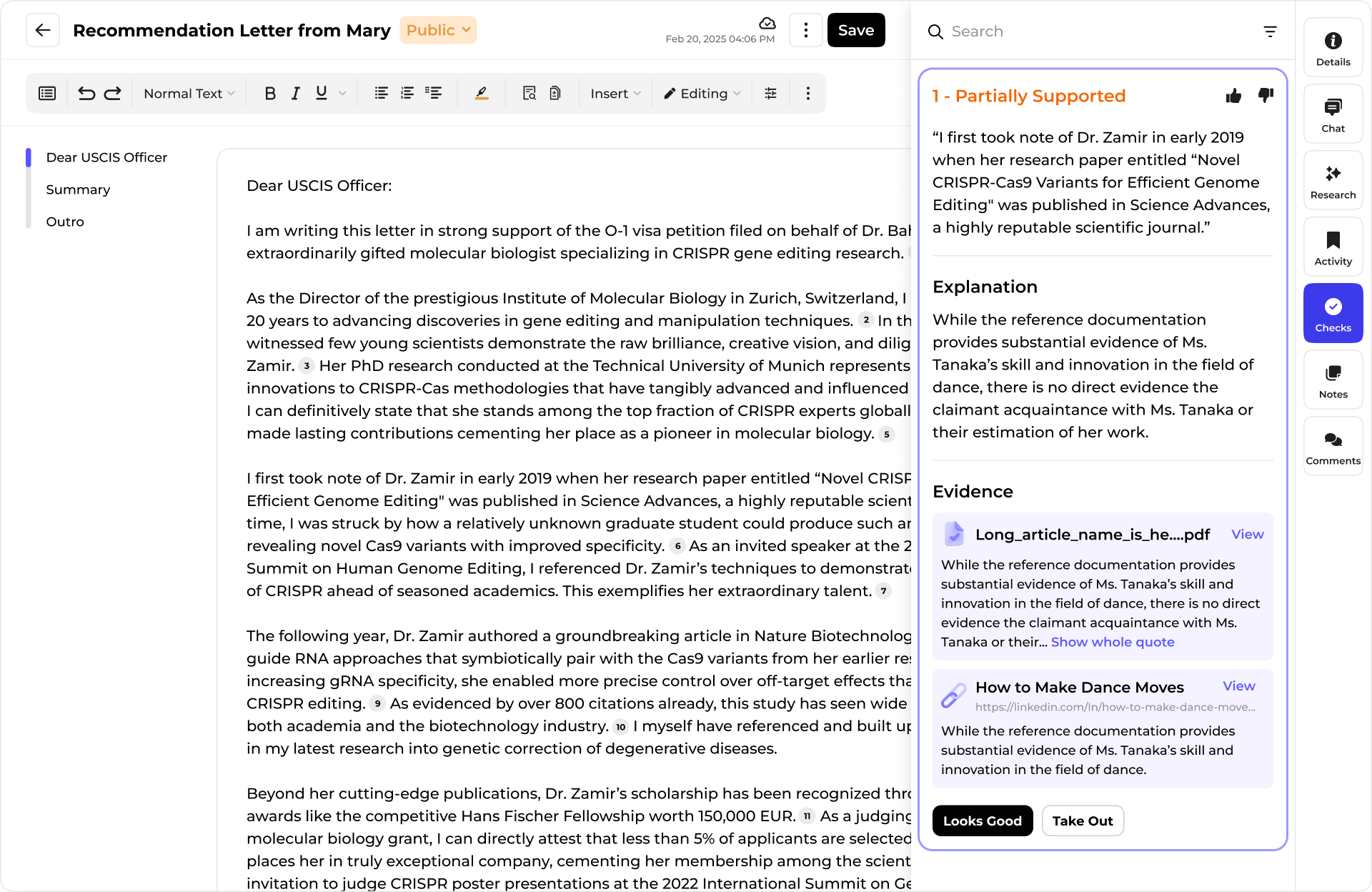Click citation marker 5 in the letter

tap(887, 434)
